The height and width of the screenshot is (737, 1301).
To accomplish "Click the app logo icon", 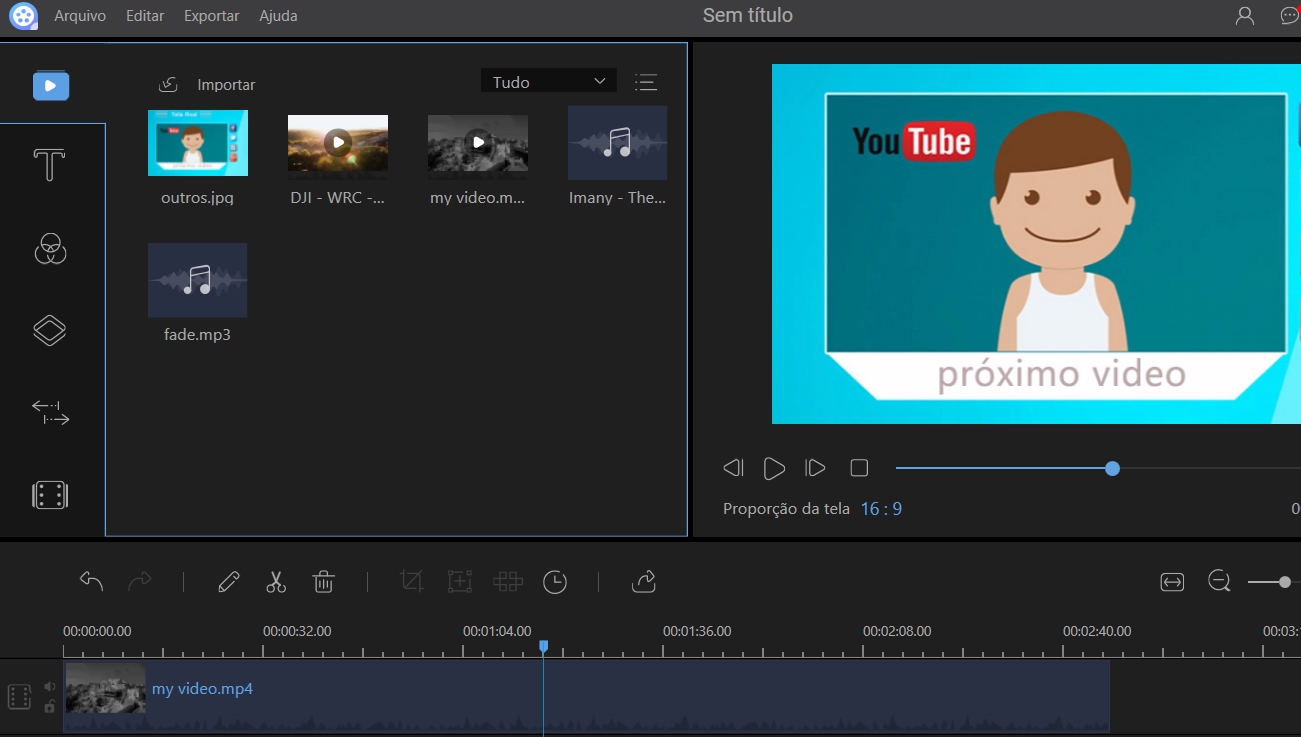I will [x=23, y=16].
